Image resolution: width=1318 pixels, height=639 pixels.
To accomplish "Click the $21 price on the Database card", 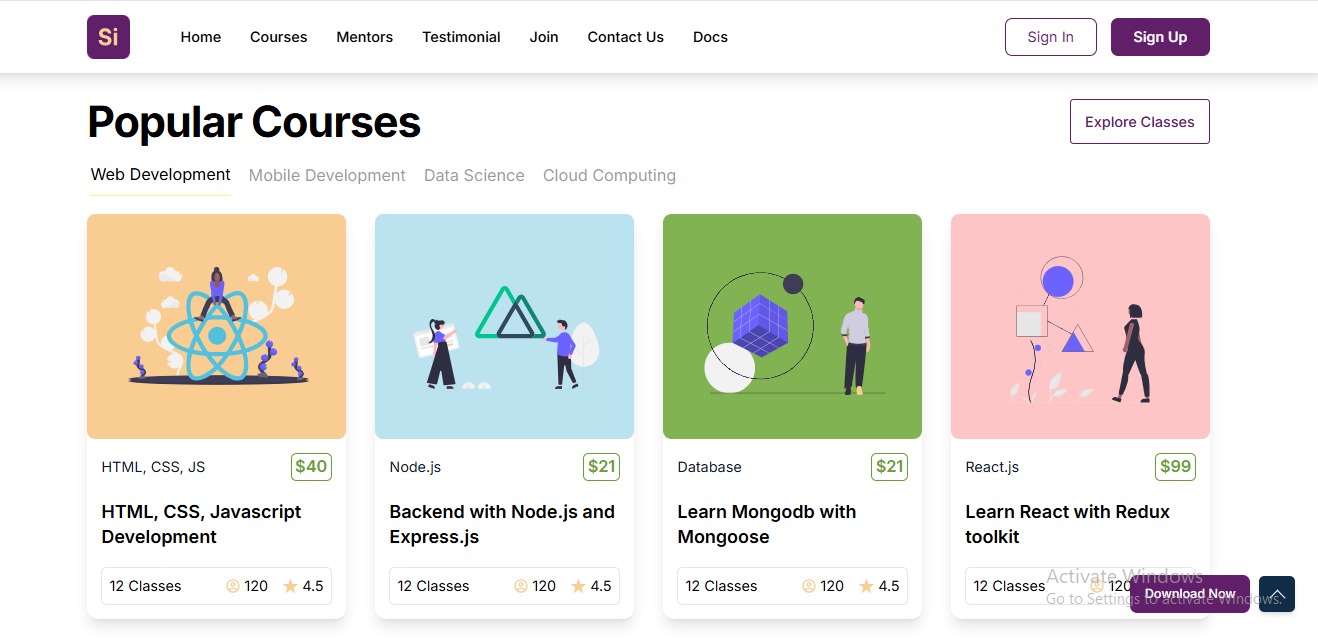I will (x=889, y=467).
